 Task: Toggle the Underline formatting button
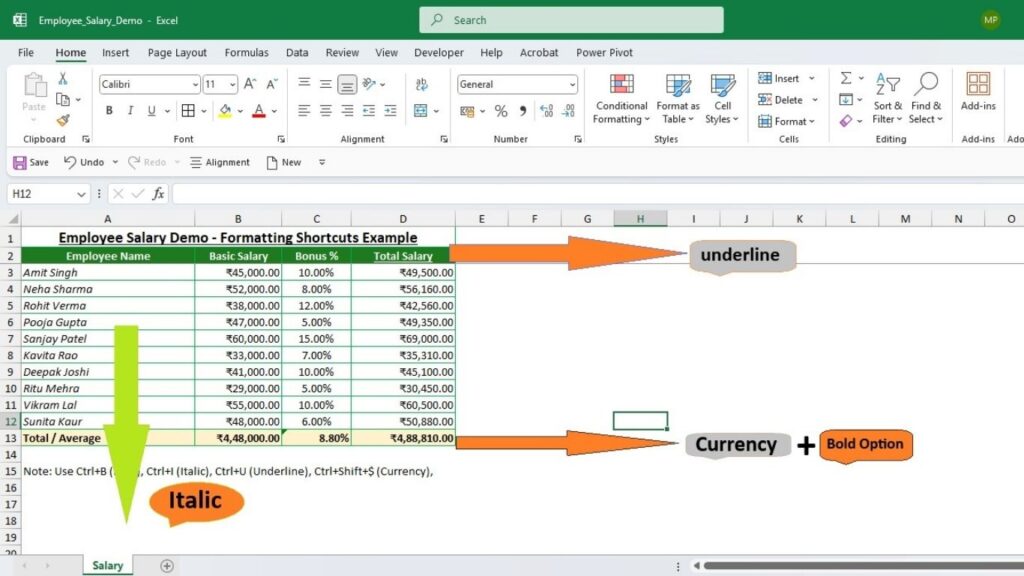(151, 110)
